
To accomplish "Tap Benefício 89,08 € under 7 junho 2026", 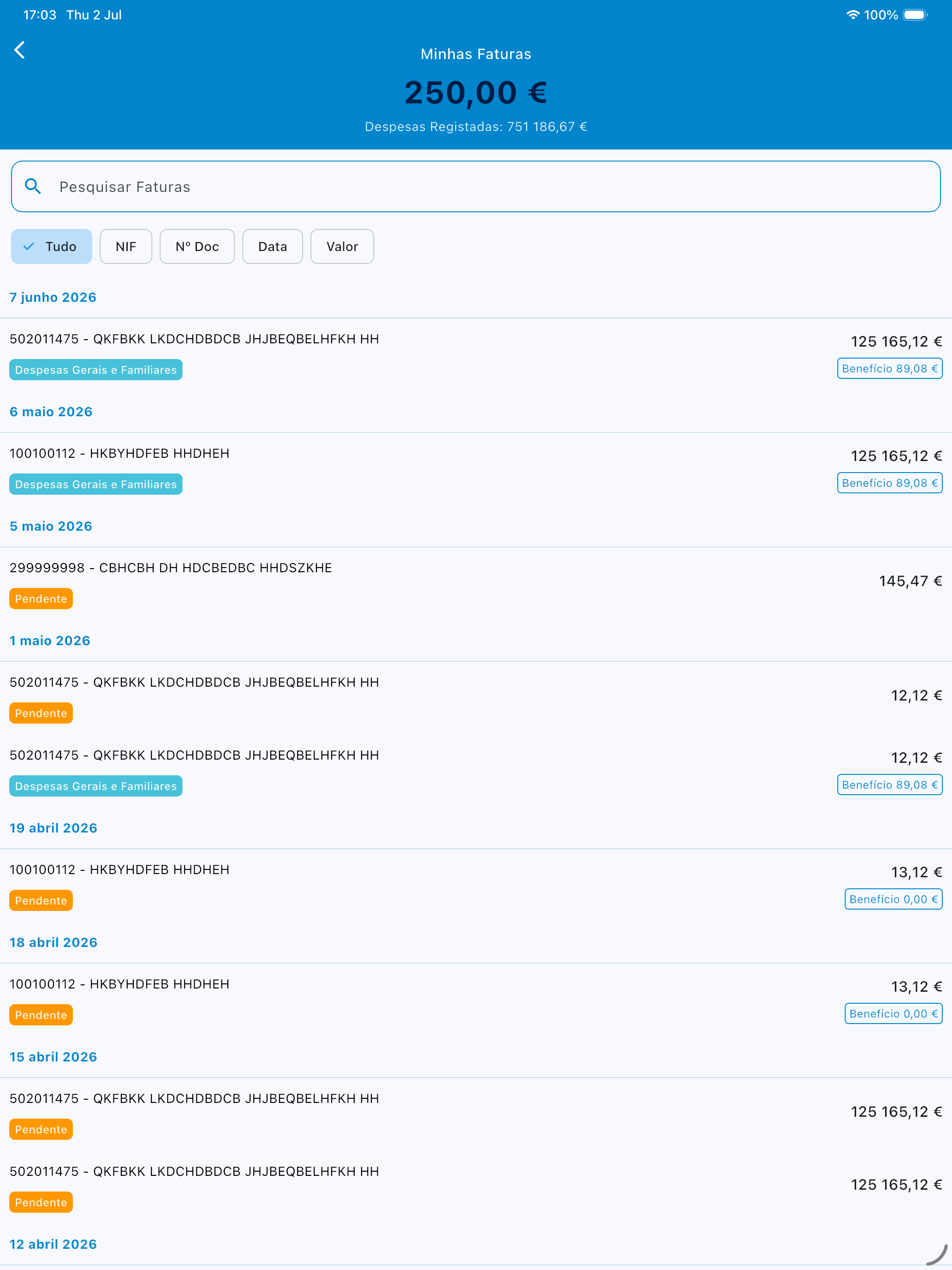I will 889,369.
